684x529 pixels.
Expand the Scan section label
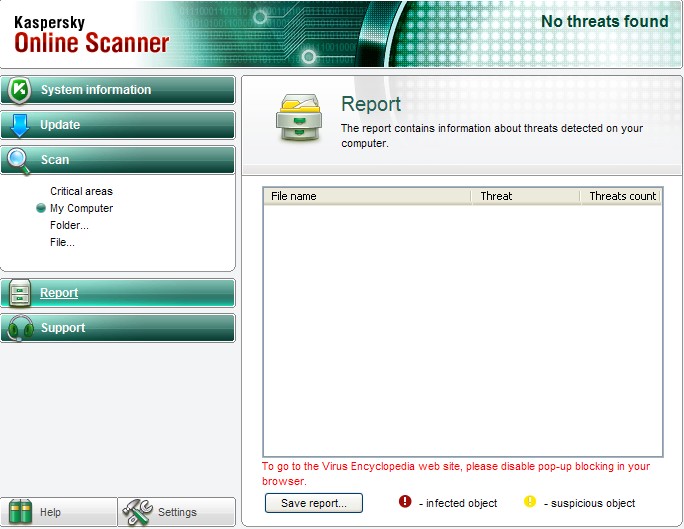pyautogui.click(x=55, y=160)
